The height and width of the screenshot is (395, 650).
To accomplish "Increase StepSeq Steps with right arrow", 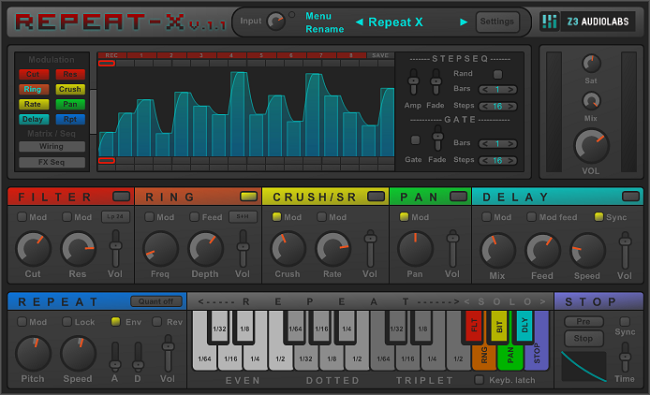I will click(512, 107).
